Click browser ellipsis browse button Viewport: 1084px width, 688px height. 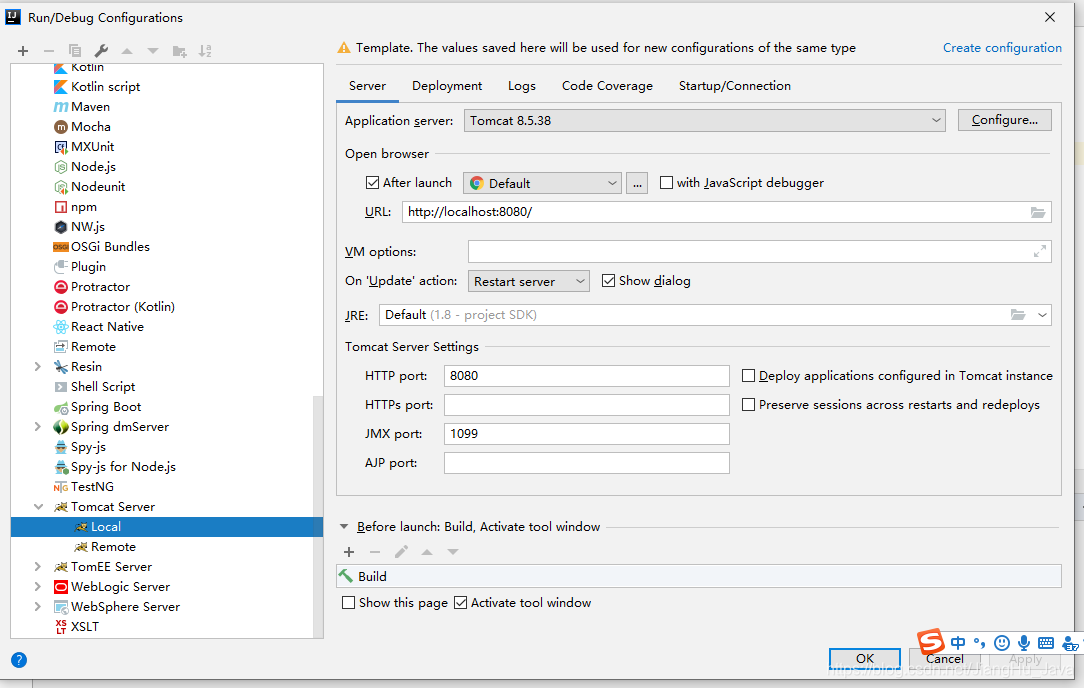tap(637, 183)
